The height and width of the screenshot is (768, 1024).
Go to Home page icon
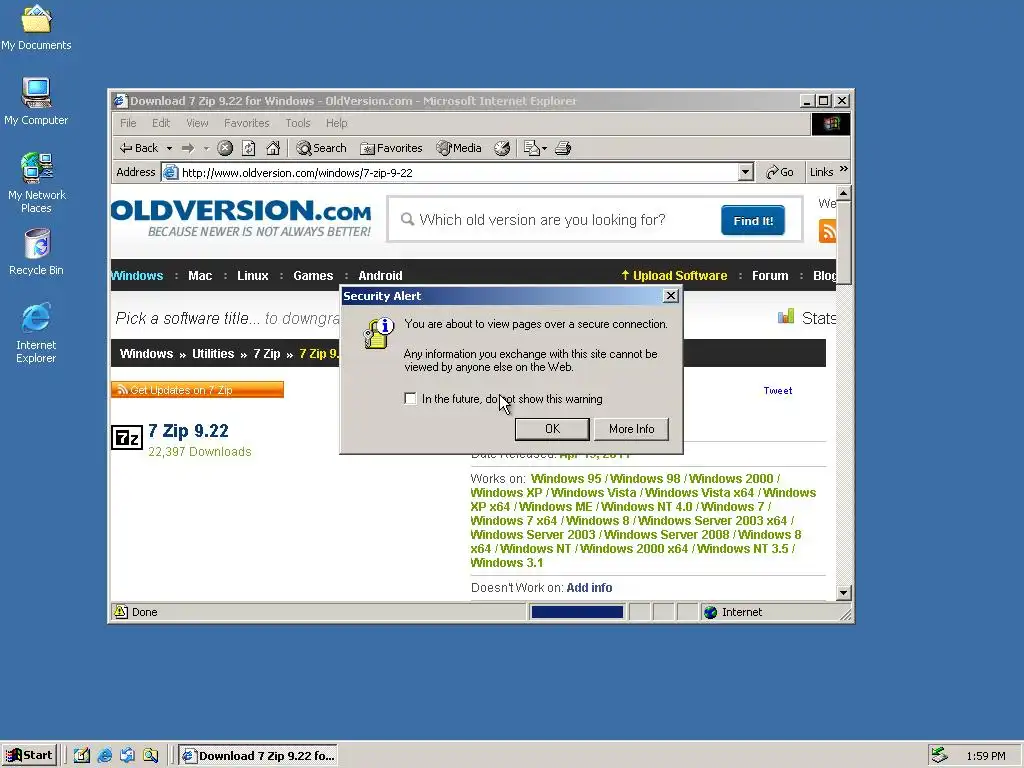point(273,148)
